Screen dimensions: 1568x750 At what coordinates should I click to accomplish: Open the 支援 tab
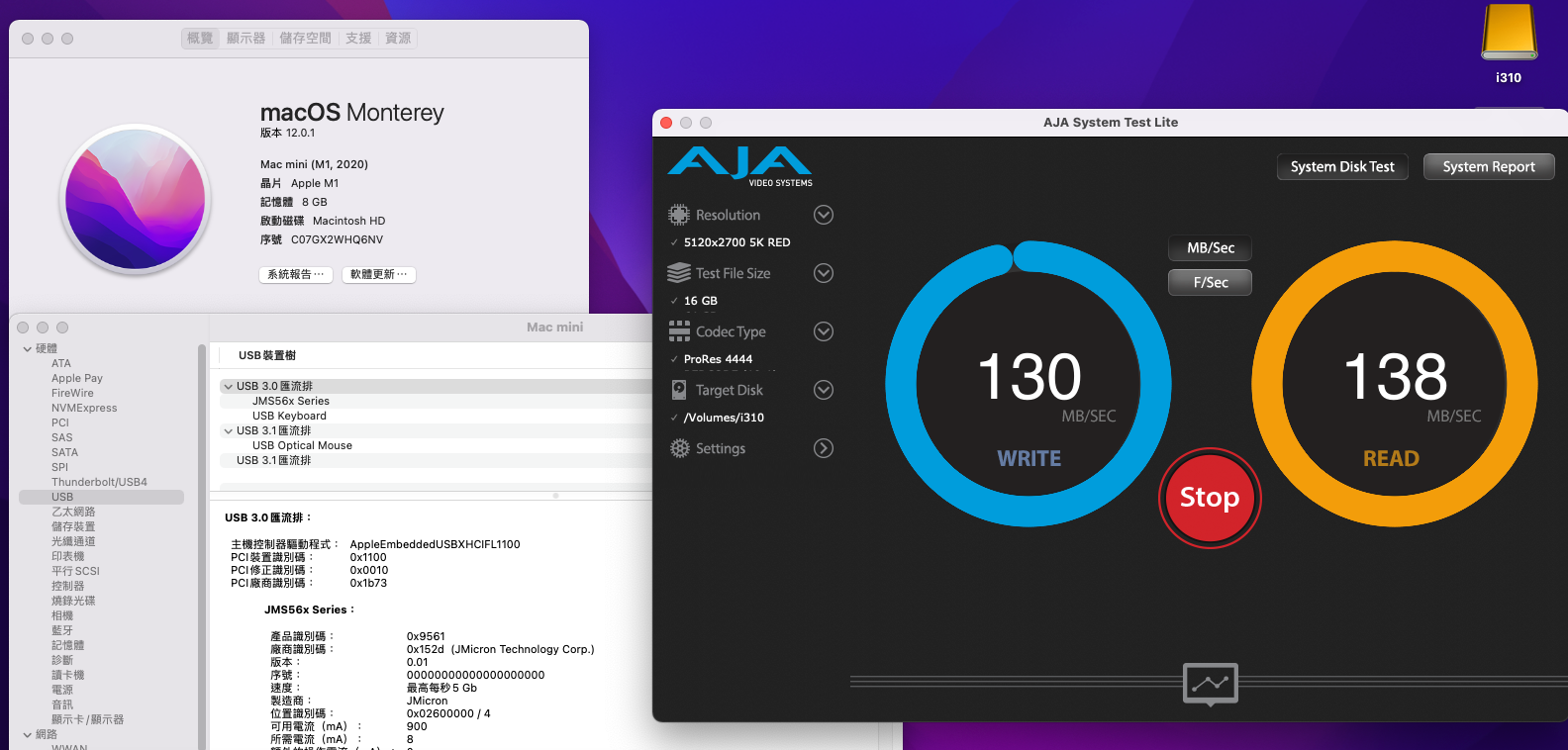pos(358,38)
